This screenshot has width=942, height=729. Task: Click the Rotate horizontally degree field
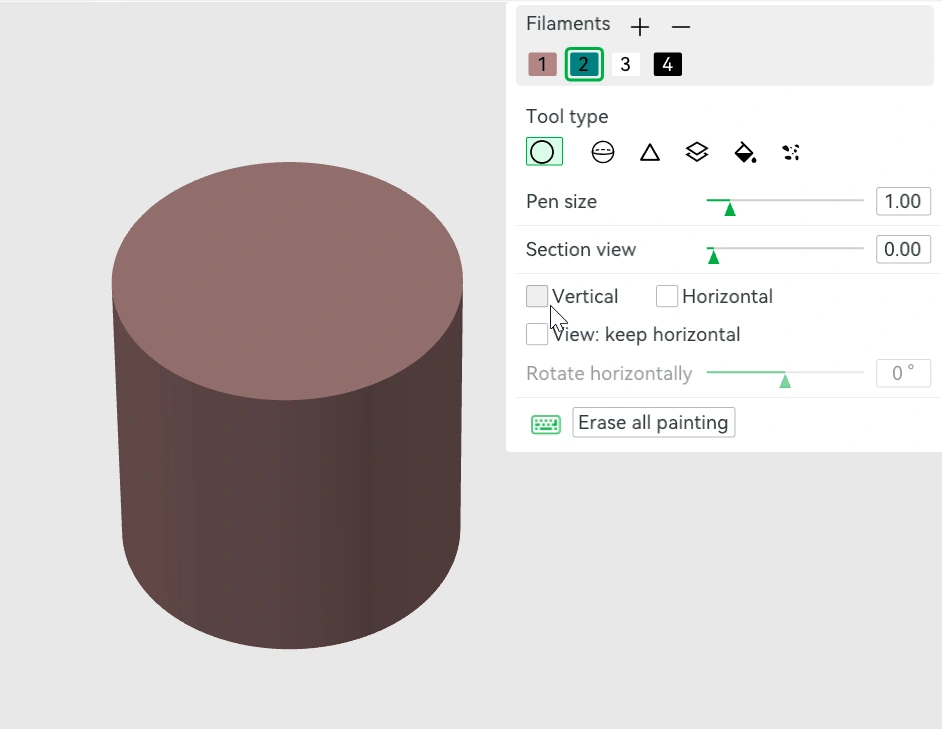pos(903,373)
